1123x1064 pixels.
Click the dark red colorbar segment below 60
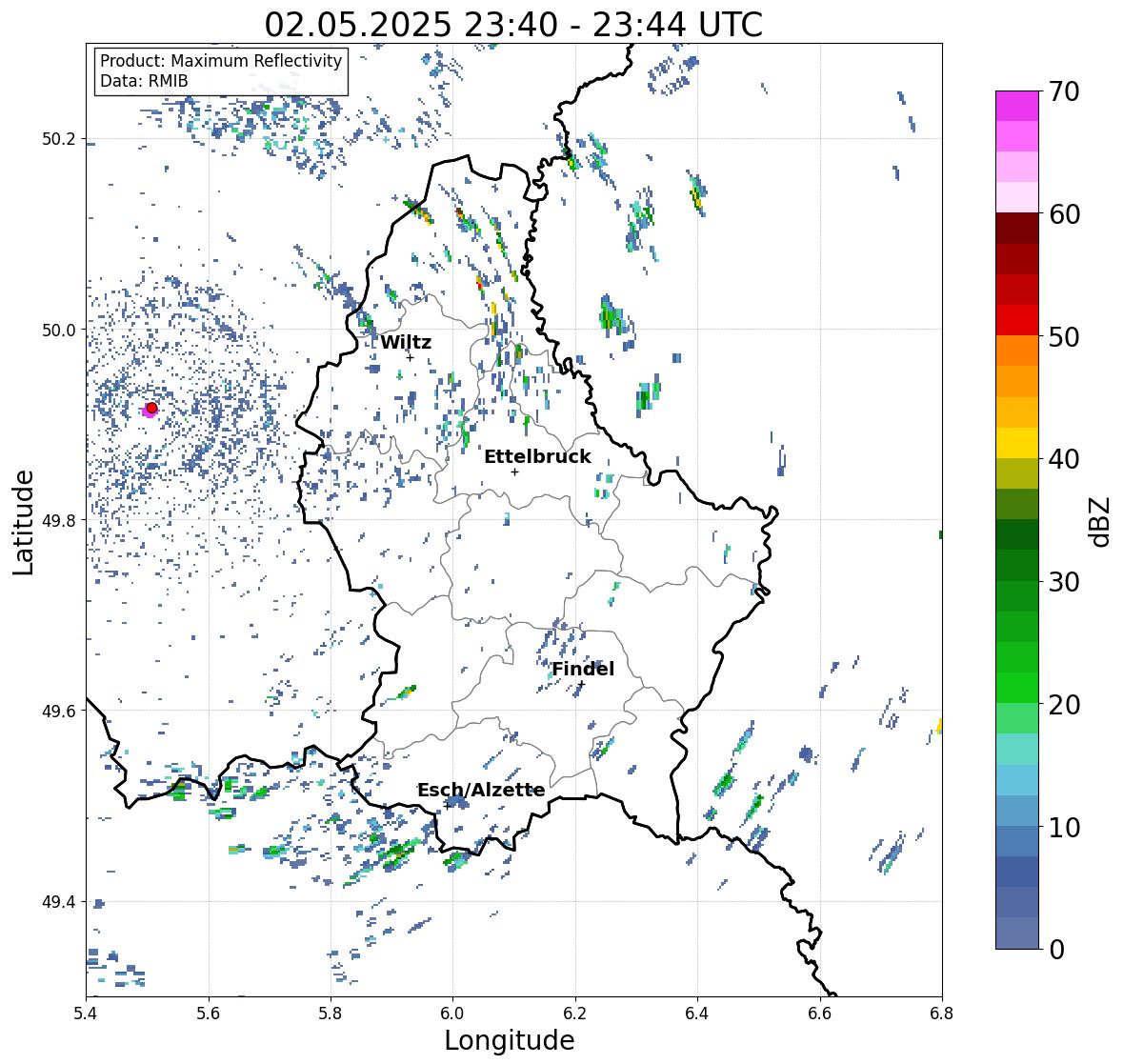1017,229
